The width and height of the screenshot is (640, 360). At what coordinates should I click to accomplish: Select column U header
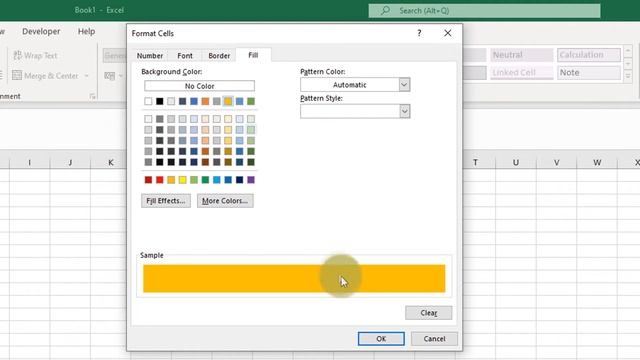point(516,162)
